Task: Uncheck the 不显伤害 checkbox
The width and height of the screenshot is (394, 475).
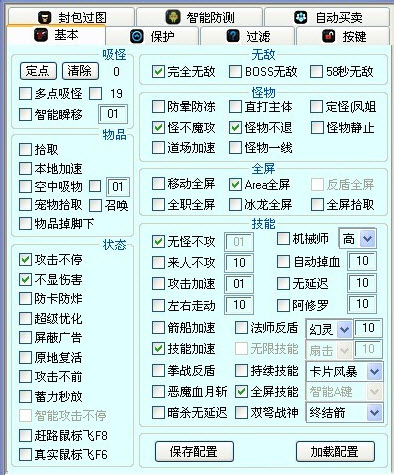Action: pos(25,279)
